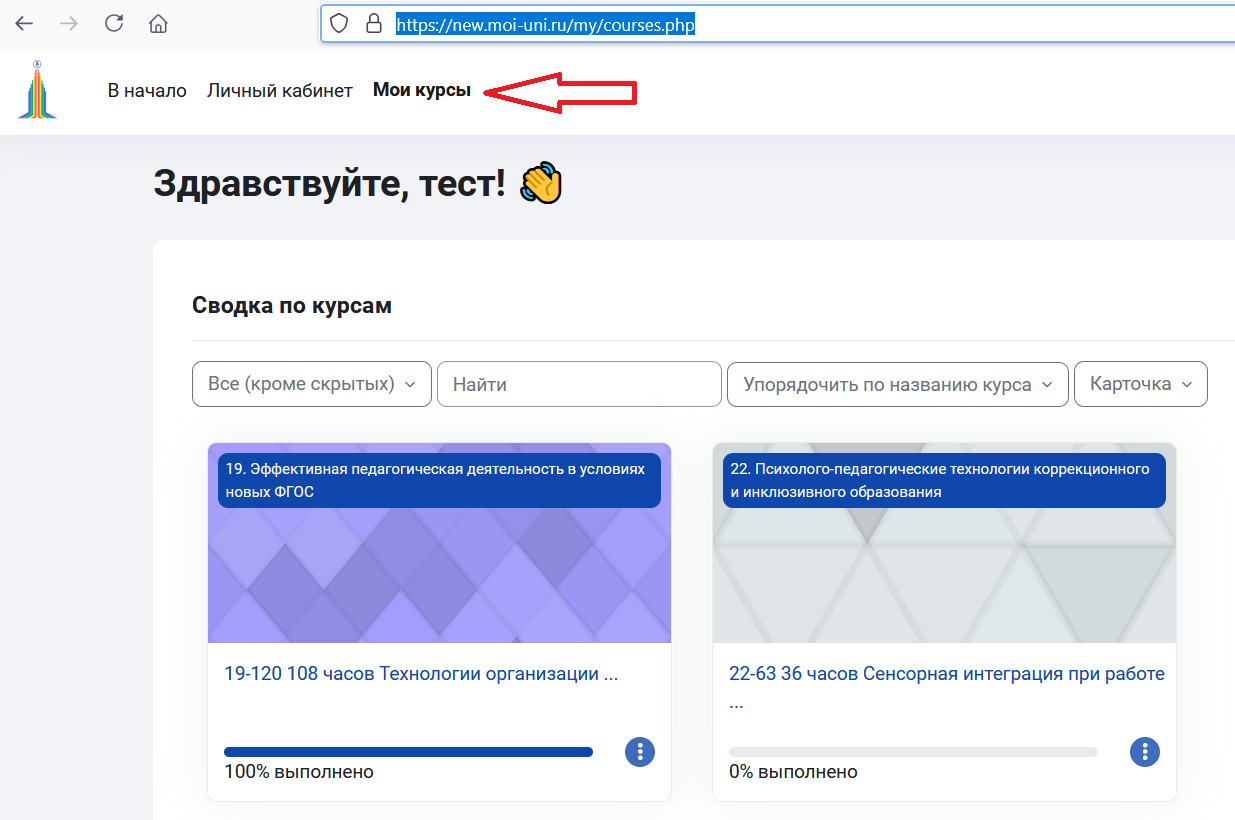Click the browser forward arrow
Viewport: 1235px width, 820px height.
click(x=69, y=24)
